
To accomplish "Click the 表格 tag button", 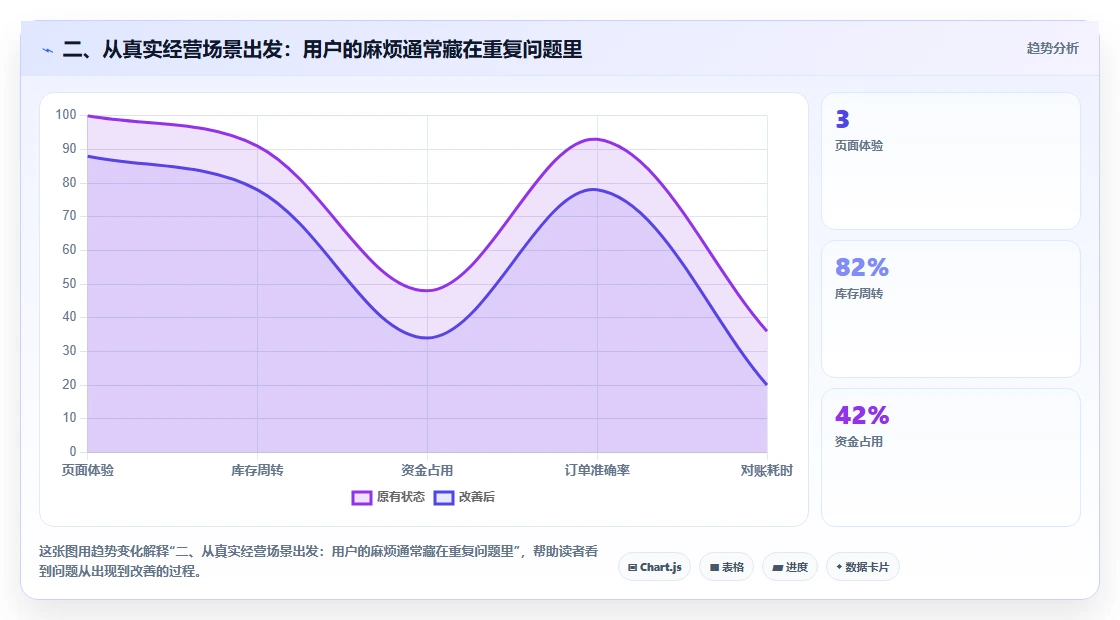I will pos(726,567).
